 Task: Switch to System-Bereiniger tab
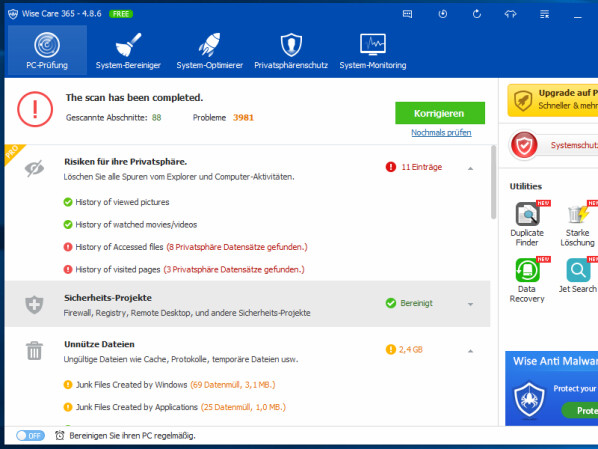[128, 50]
